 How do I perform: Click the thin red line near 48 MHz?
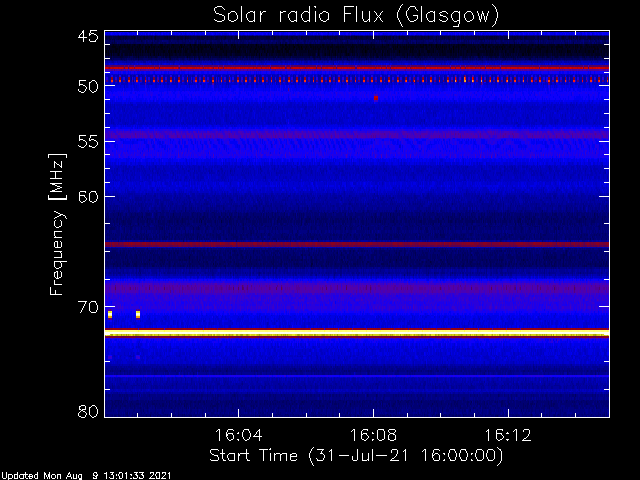(357, 68)
